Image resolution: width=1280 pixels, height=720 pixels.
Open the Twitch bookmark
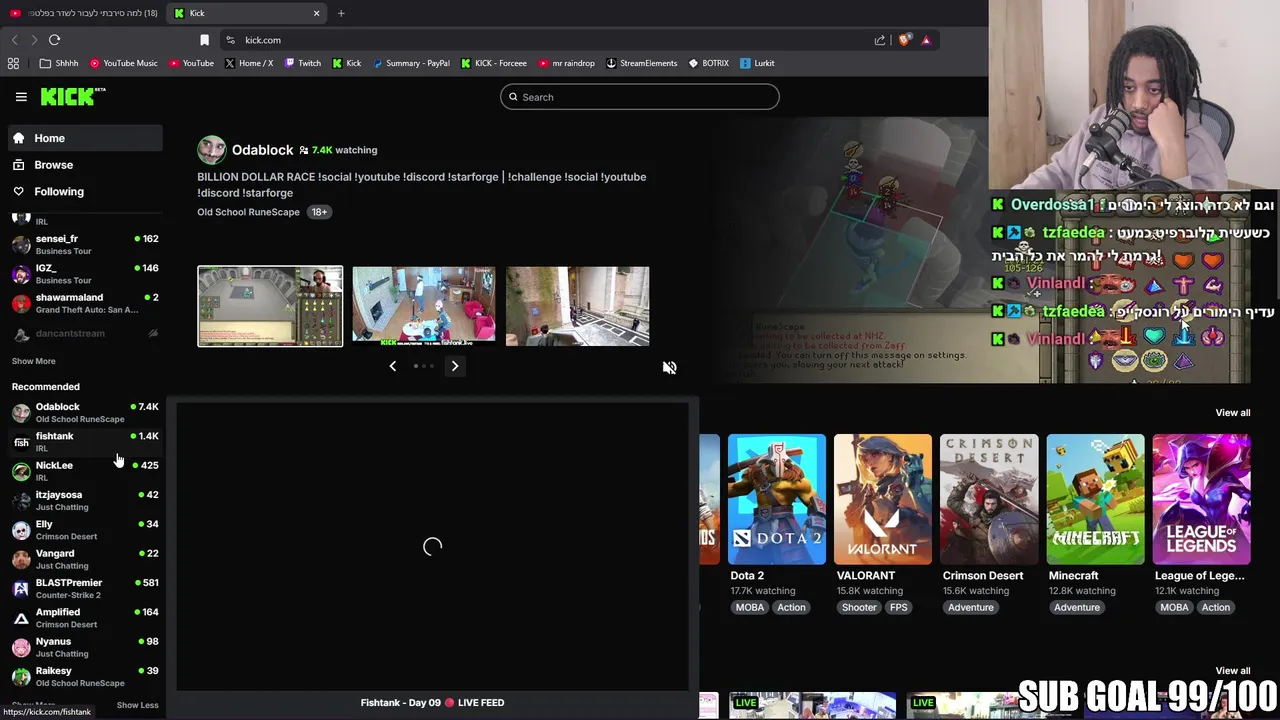[x=303, y=63]
